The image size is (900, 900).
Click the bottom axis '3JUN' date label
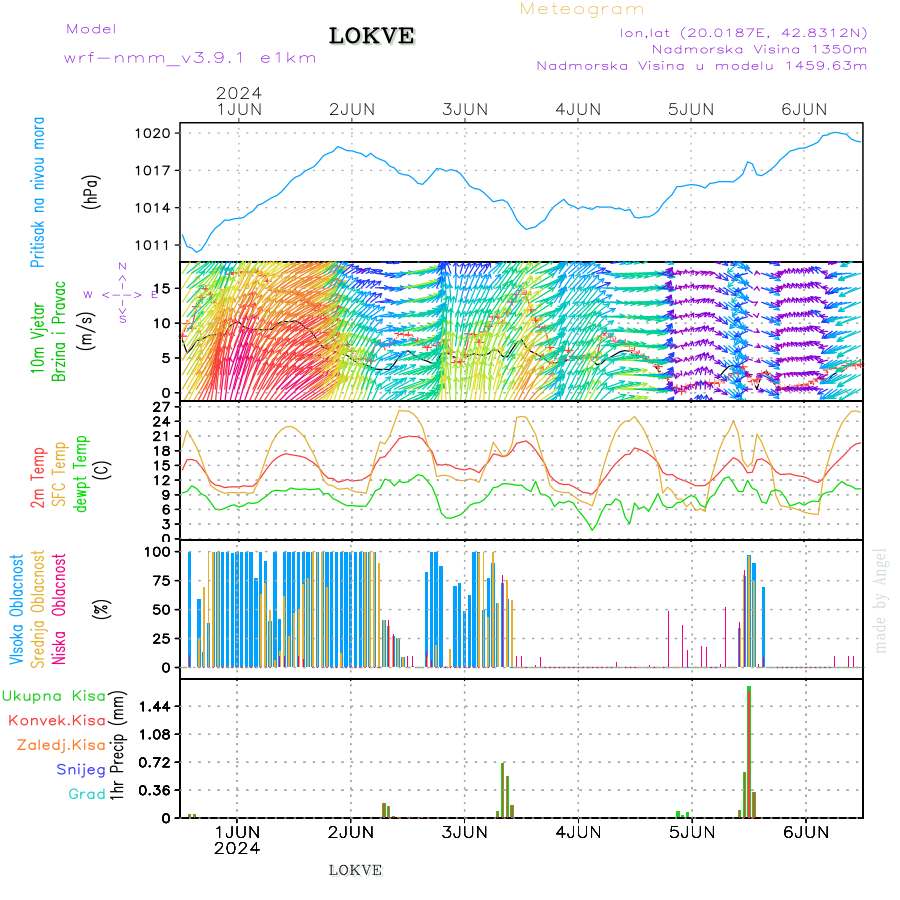pyautogui.click(x=464, y=832)
